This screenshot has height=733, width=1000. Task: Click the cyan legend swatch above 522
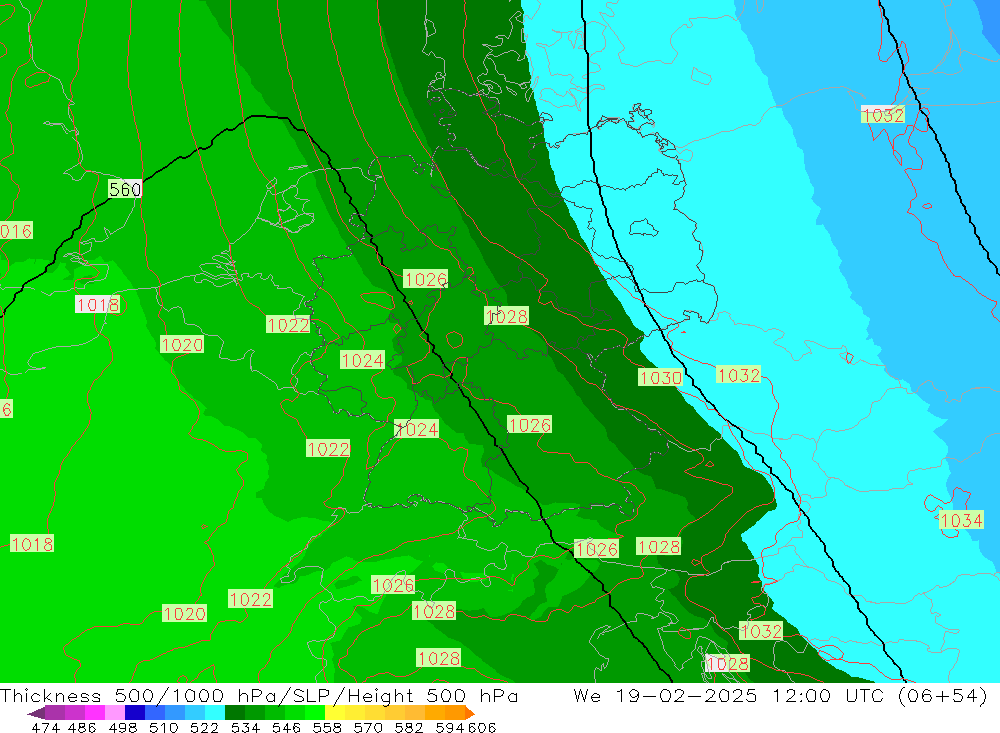pos(215,713)
